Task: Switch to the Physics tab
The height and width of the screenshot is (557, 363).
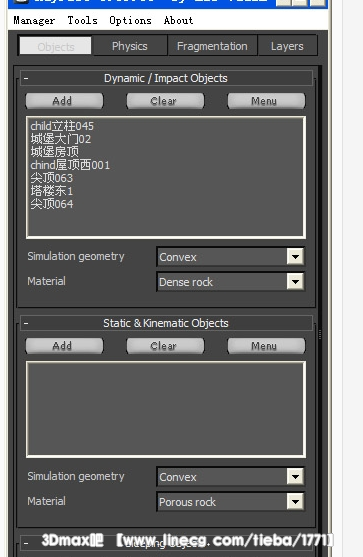Action: (130, 46)
